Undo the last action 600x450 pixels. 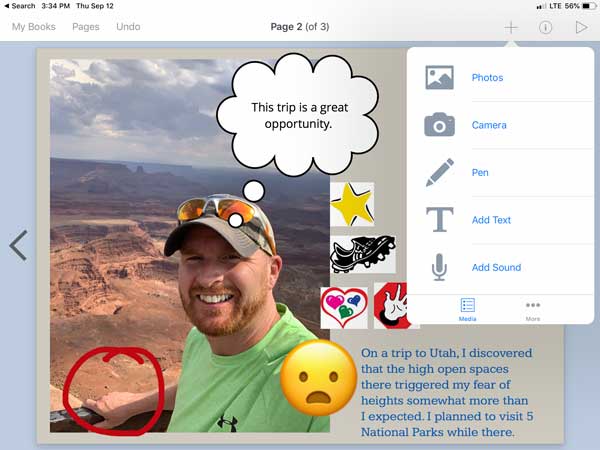pos(128,27)
